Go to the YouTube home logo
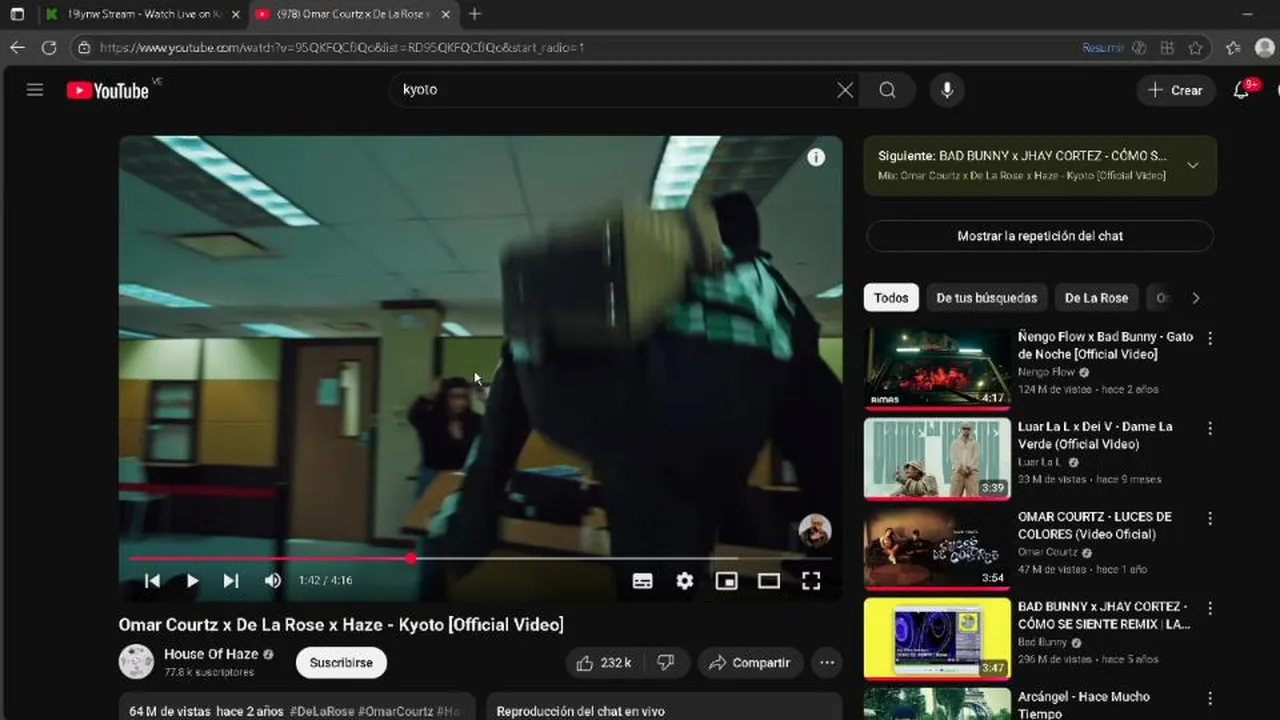The height and width of the screenshot is (720, 1280). point(108,90)
